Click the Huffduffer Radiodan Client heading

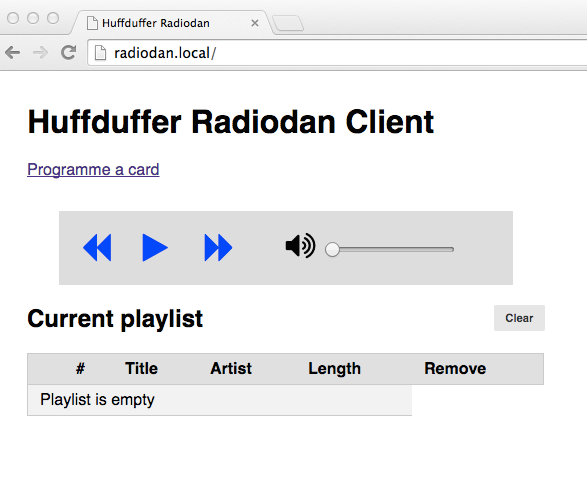(x=231, y=122)
